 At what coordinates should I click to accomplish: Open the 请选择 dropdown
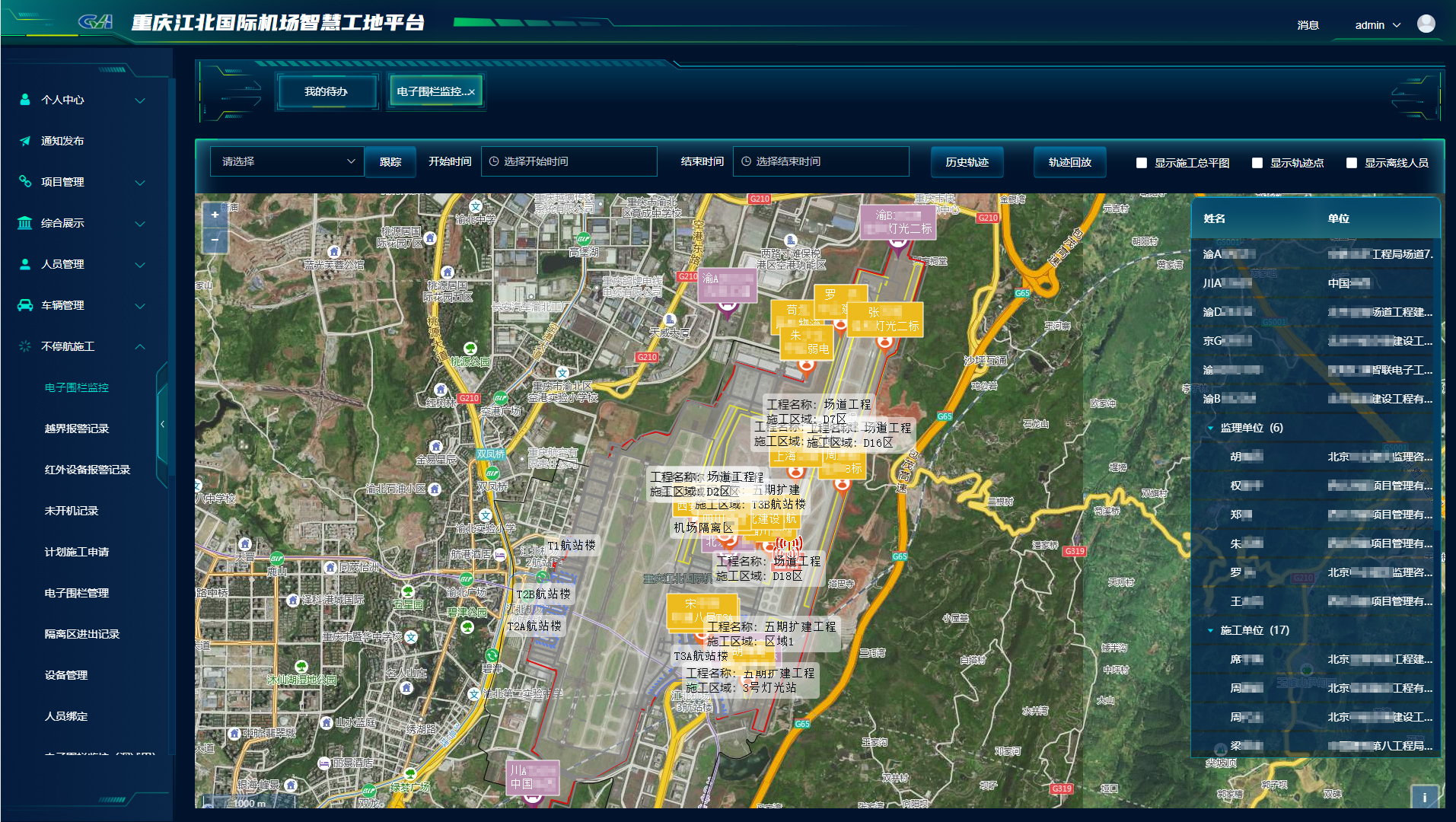click(x=287, y=161)
